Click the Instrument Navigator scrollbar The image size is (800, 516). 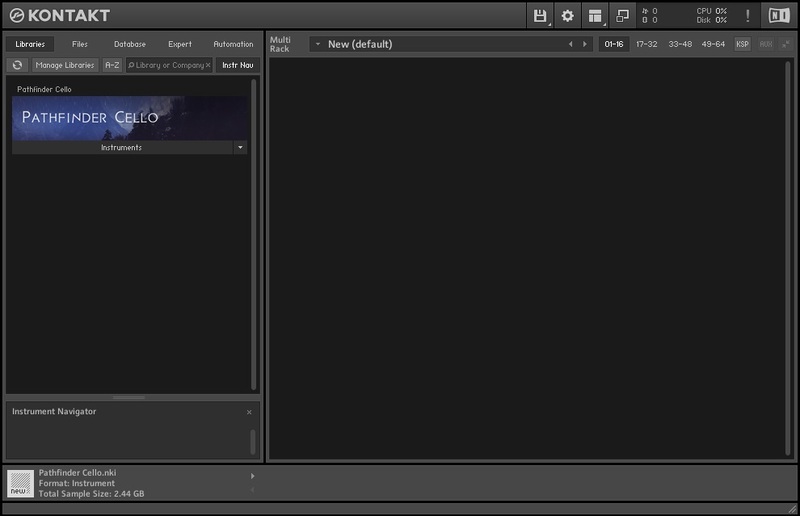[x=253, y=442]
